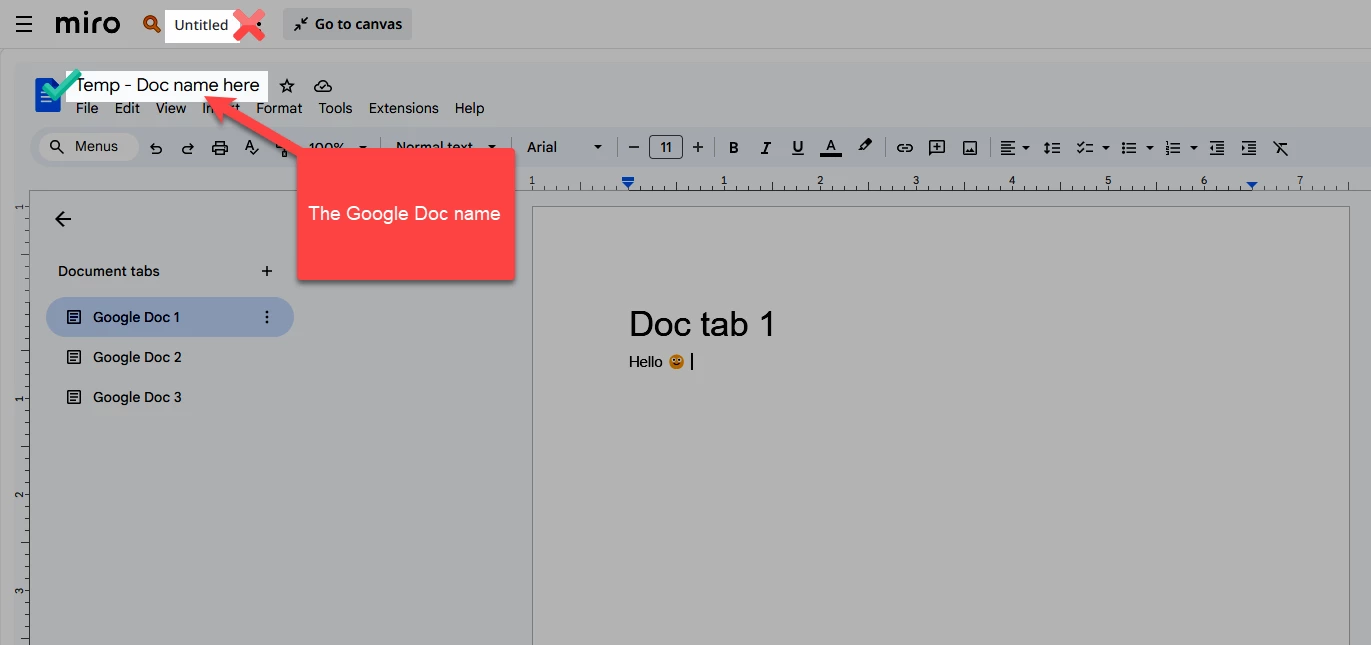
Task: Click the left indent marker on ruler
Action: 628,182
